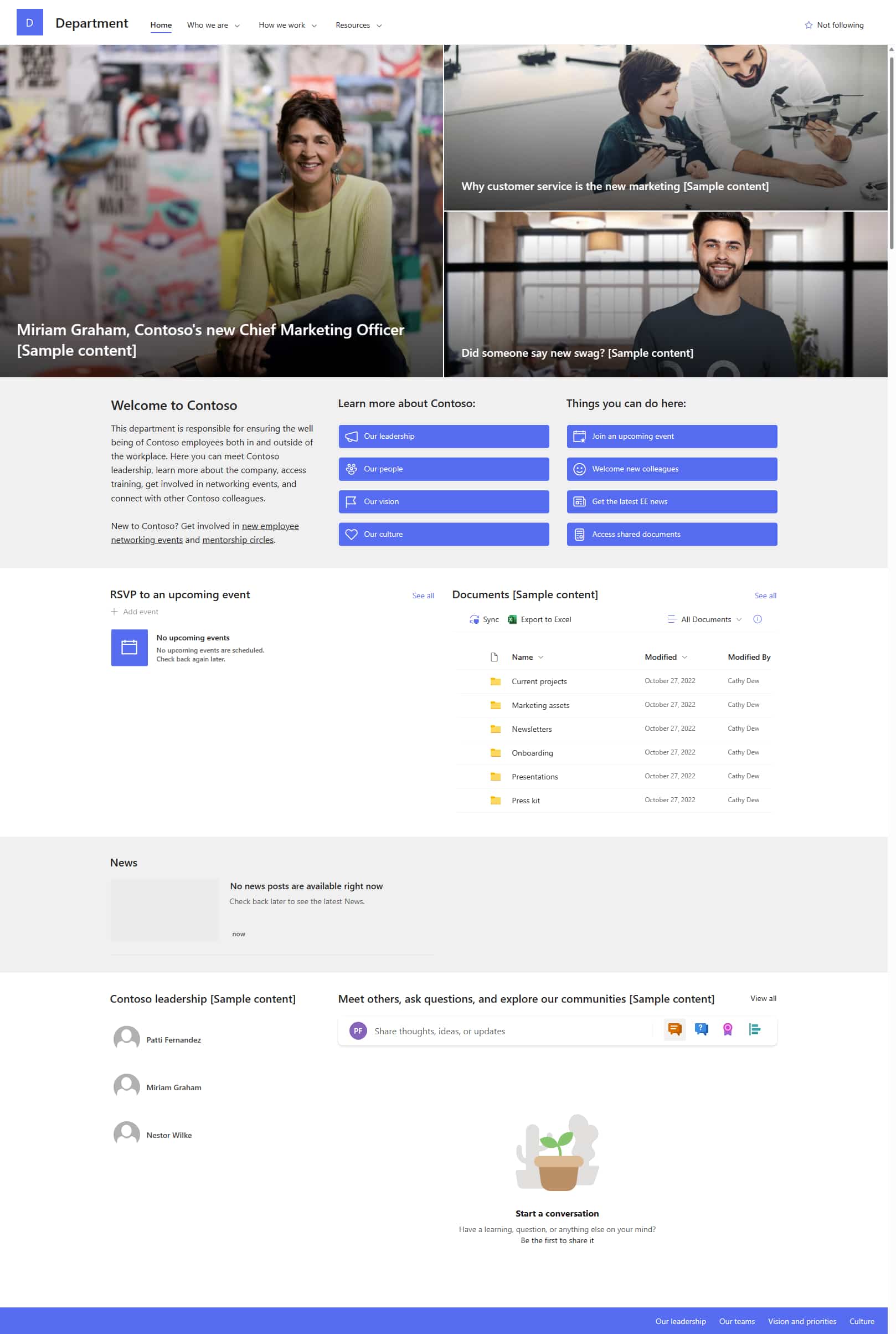Click the Sync icon in Documents toolbar

click(473, 619)
